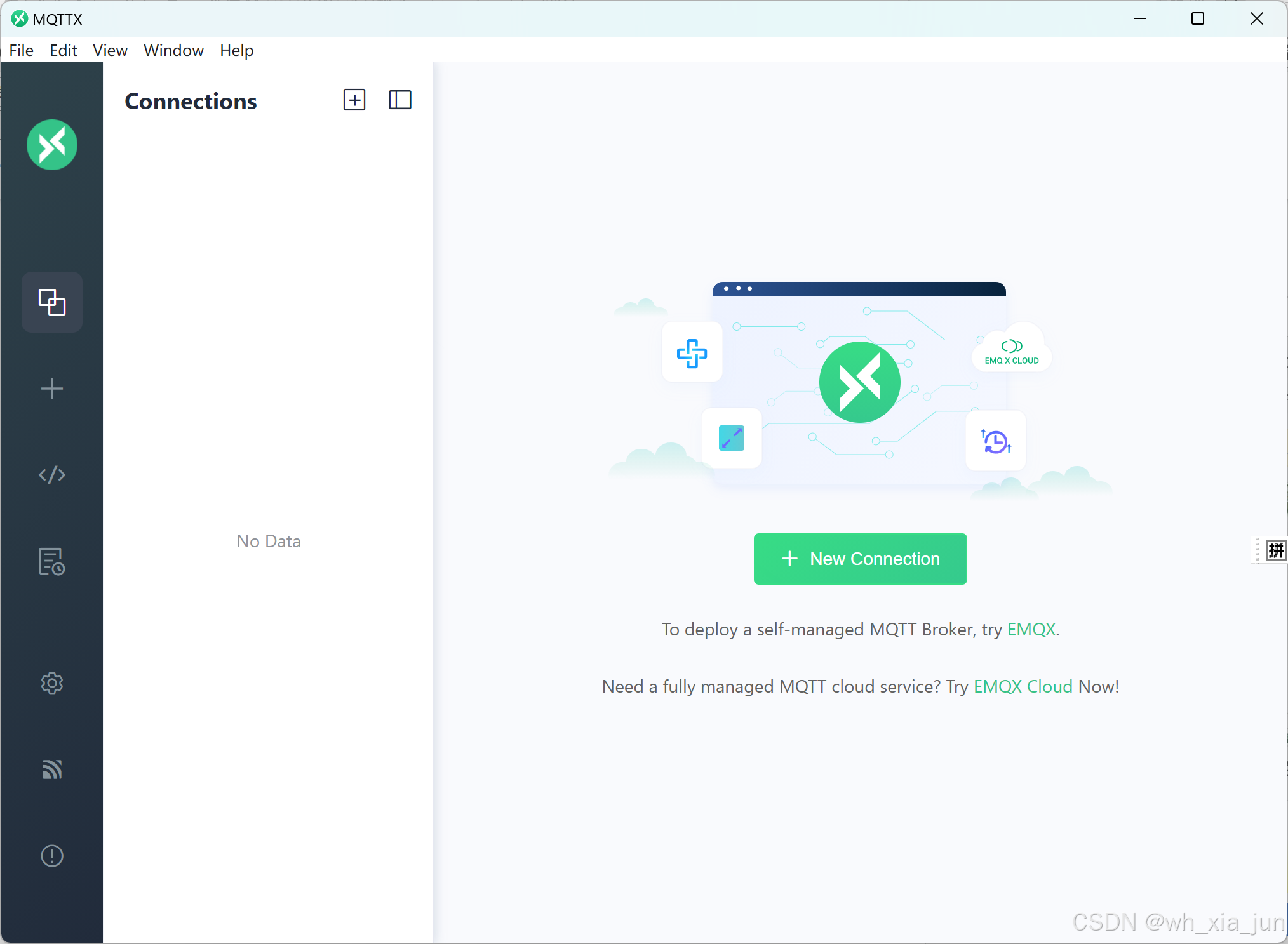Open the View menu
The image size is (1288, 944).
pyautogui.click(x=110, y=50)
